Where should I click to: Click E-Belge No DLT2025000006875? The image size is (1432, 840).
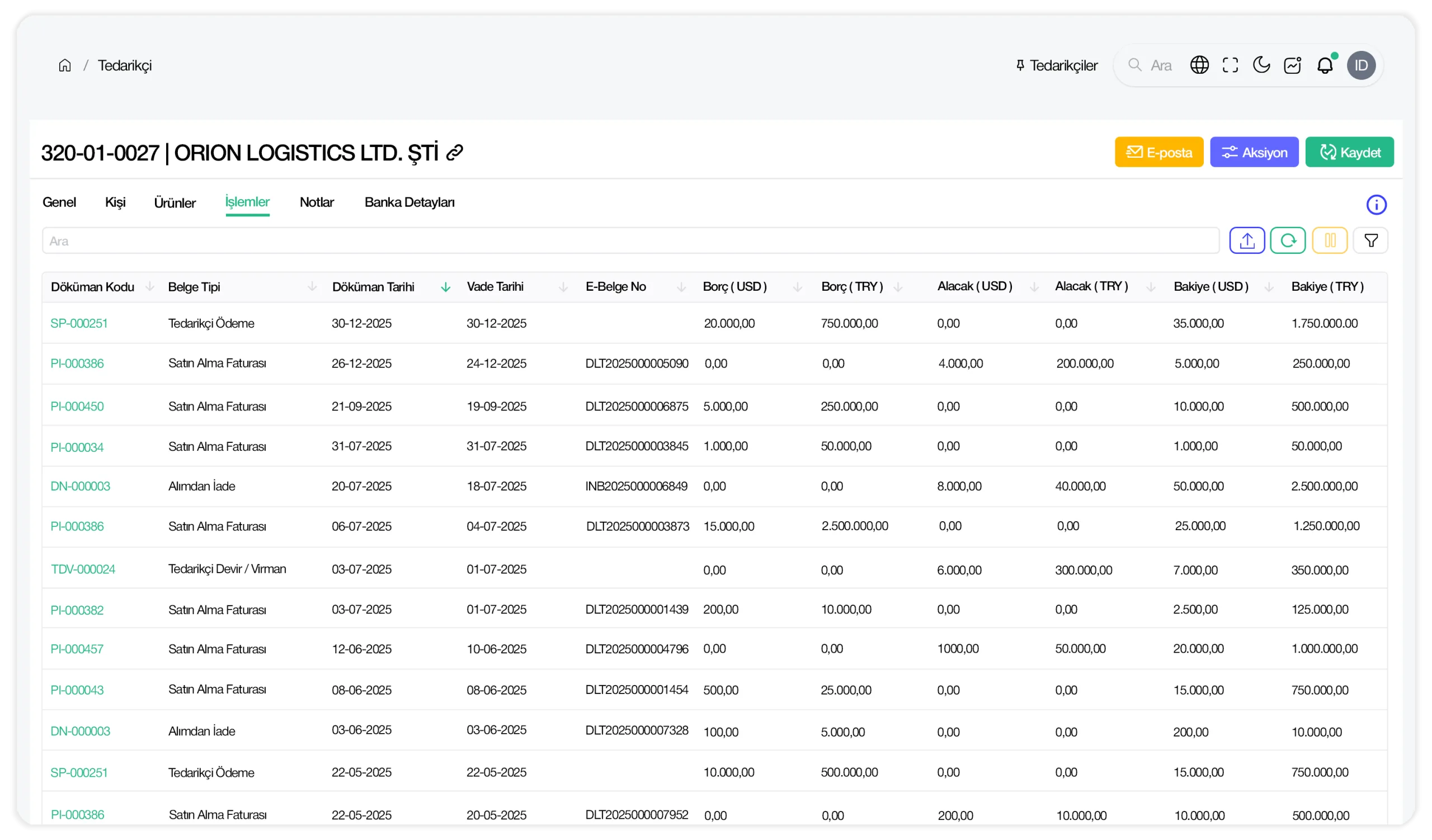[637, 407]
